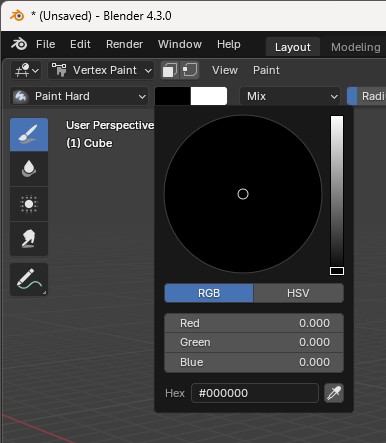
Task: Open the File menu
Action: point(46,44)
